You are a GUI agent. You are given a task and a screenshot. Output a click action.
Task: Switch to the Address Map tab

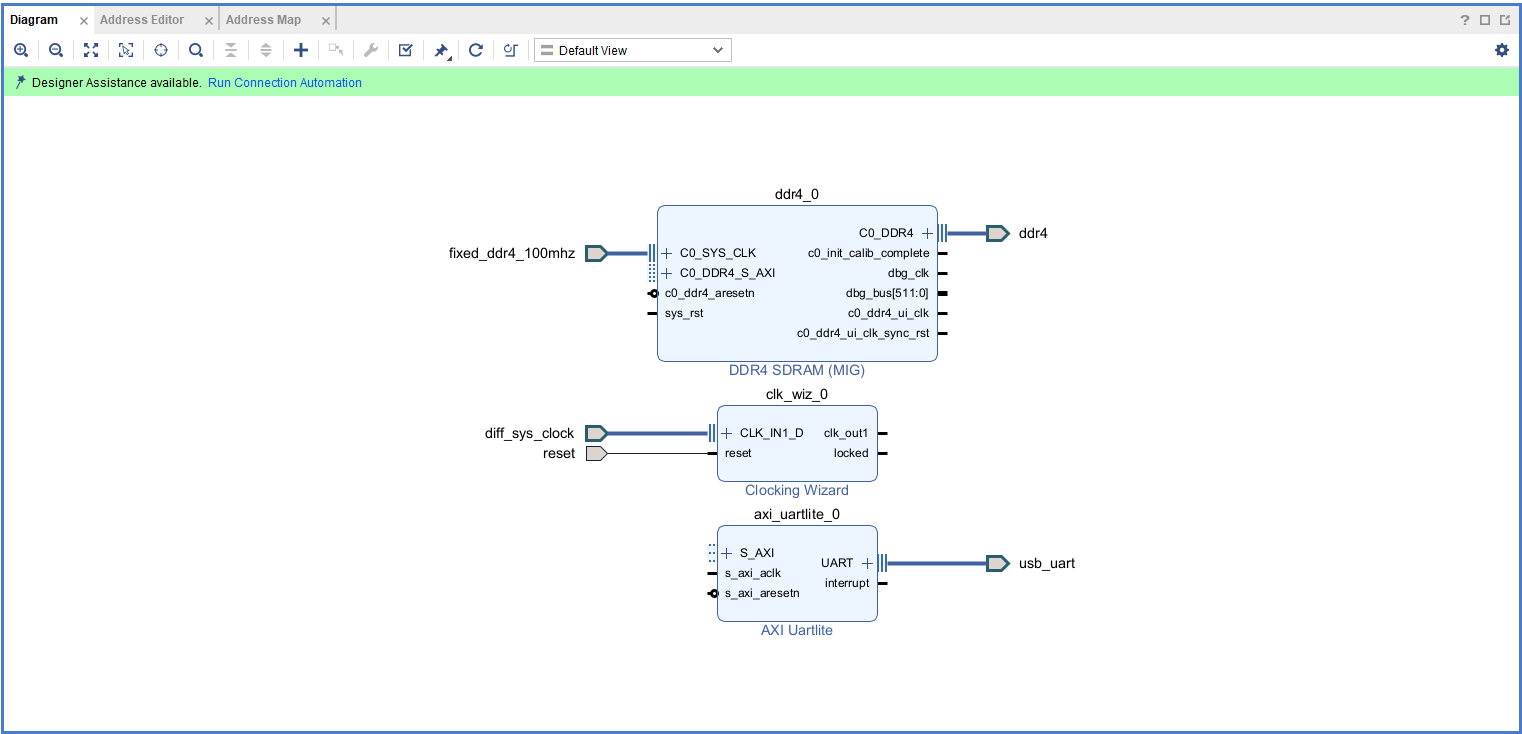point(263,20)
